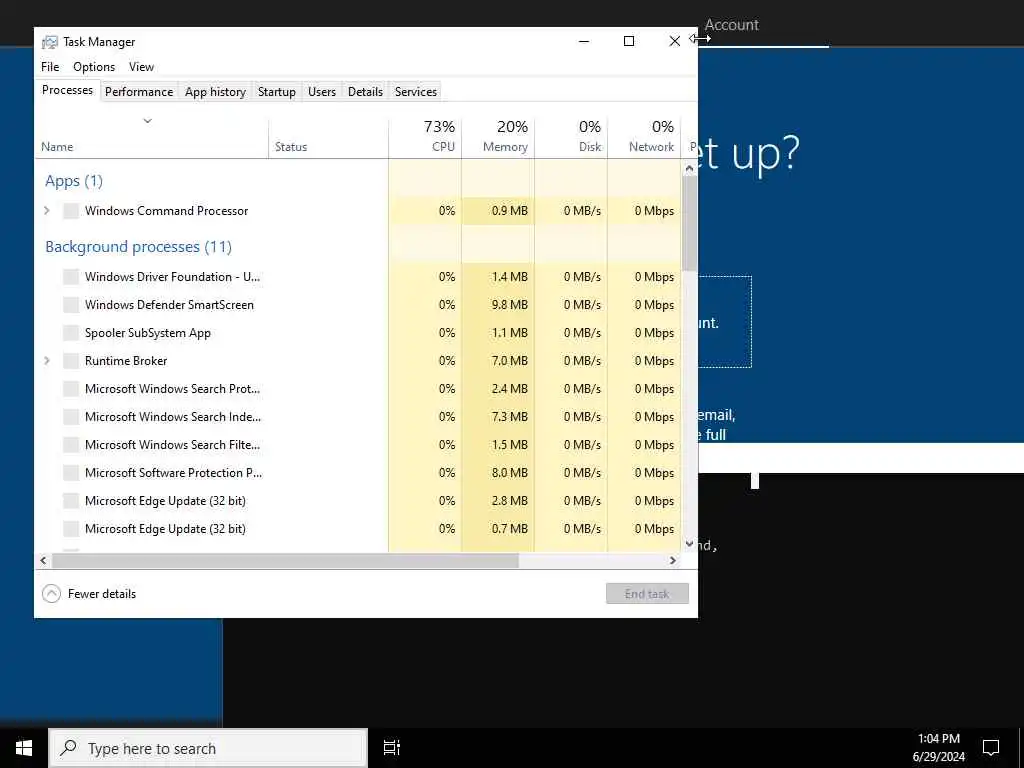1024x768 pixels.
Task: Click the sort chevron above the Name column
Action: (148, 121)
